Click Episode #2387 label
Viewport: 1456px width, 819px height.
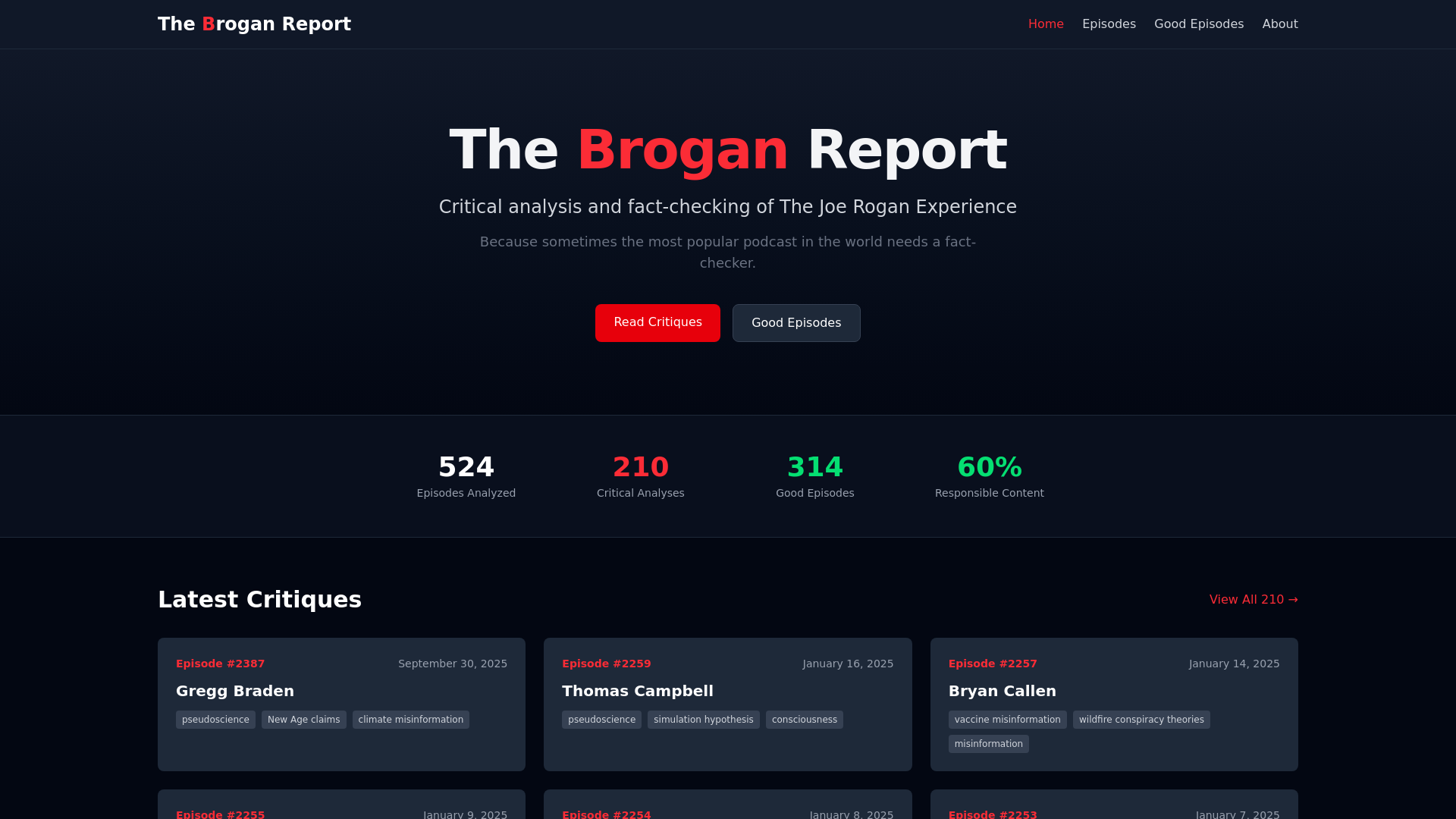point(221,664)
